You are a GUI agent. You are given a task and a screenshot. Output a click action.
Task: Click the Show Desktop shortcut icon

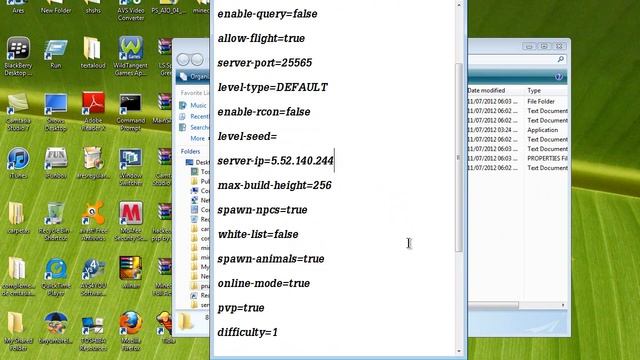click(x=56, y=112)
